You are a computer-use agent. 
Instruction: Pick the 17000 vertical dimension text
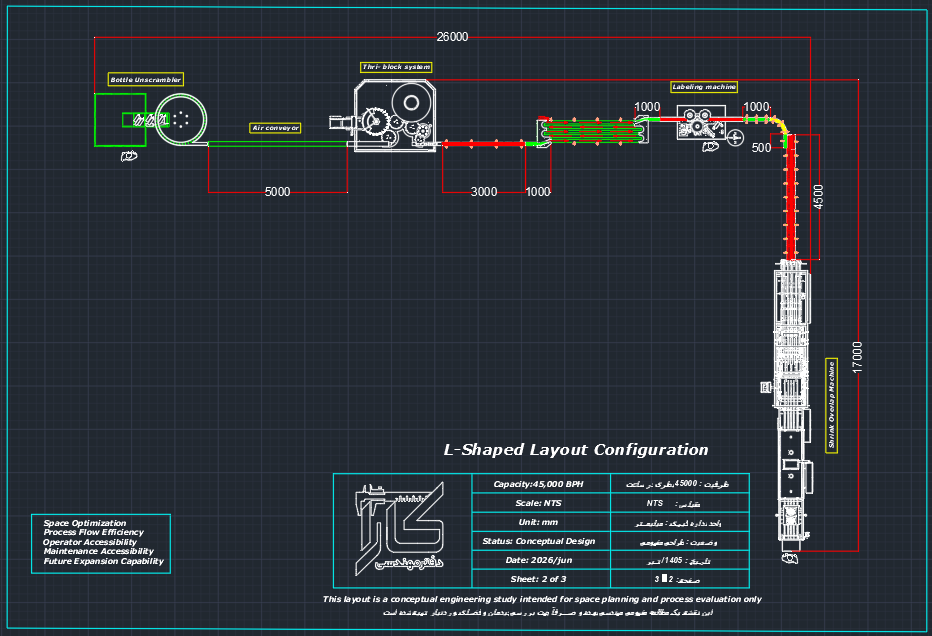pos(857,357)
